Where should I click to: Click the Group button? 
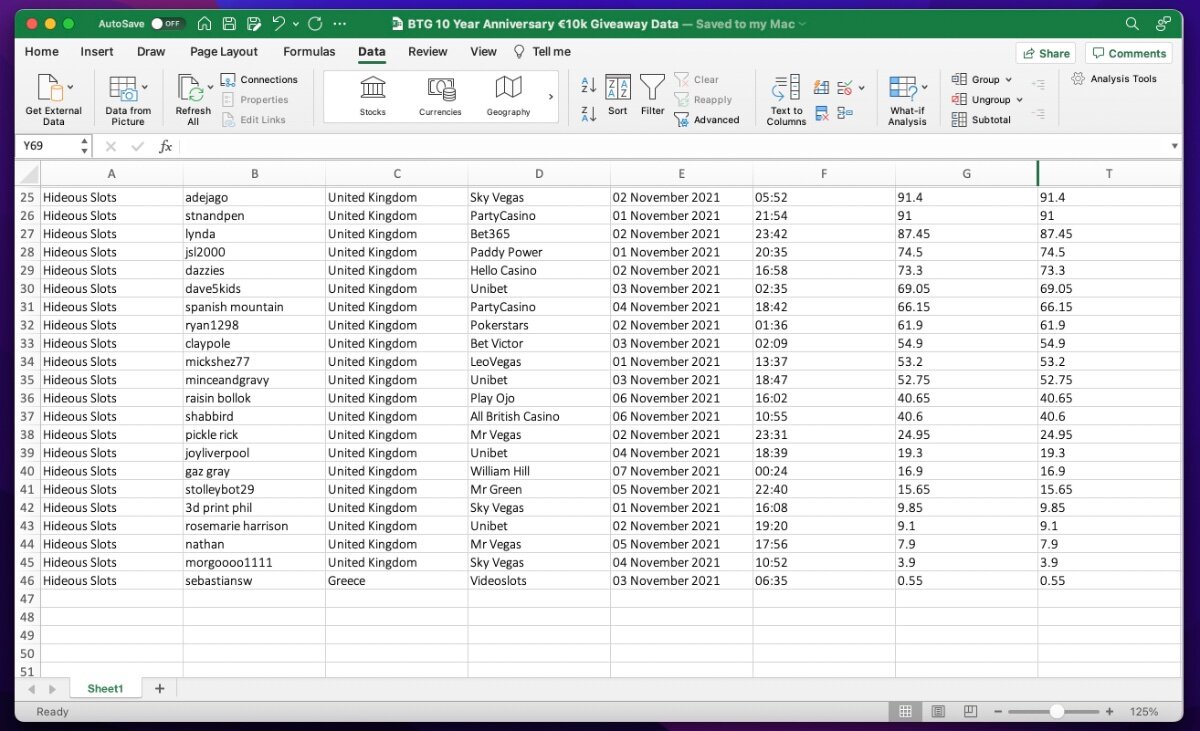(x=975, y=80)
